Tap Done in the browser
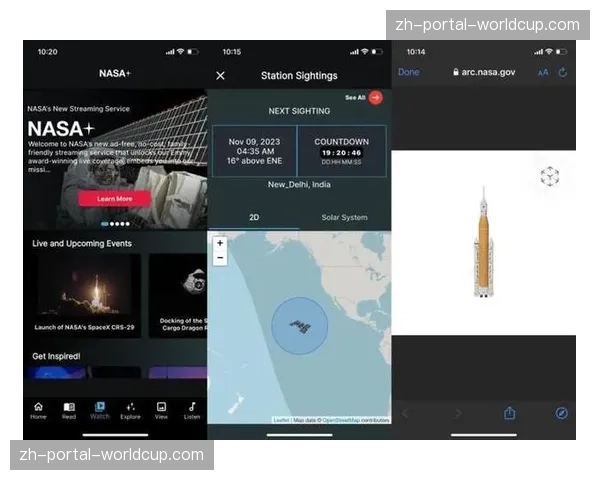This screenshot has height=480, width=600. click(409, 72)
